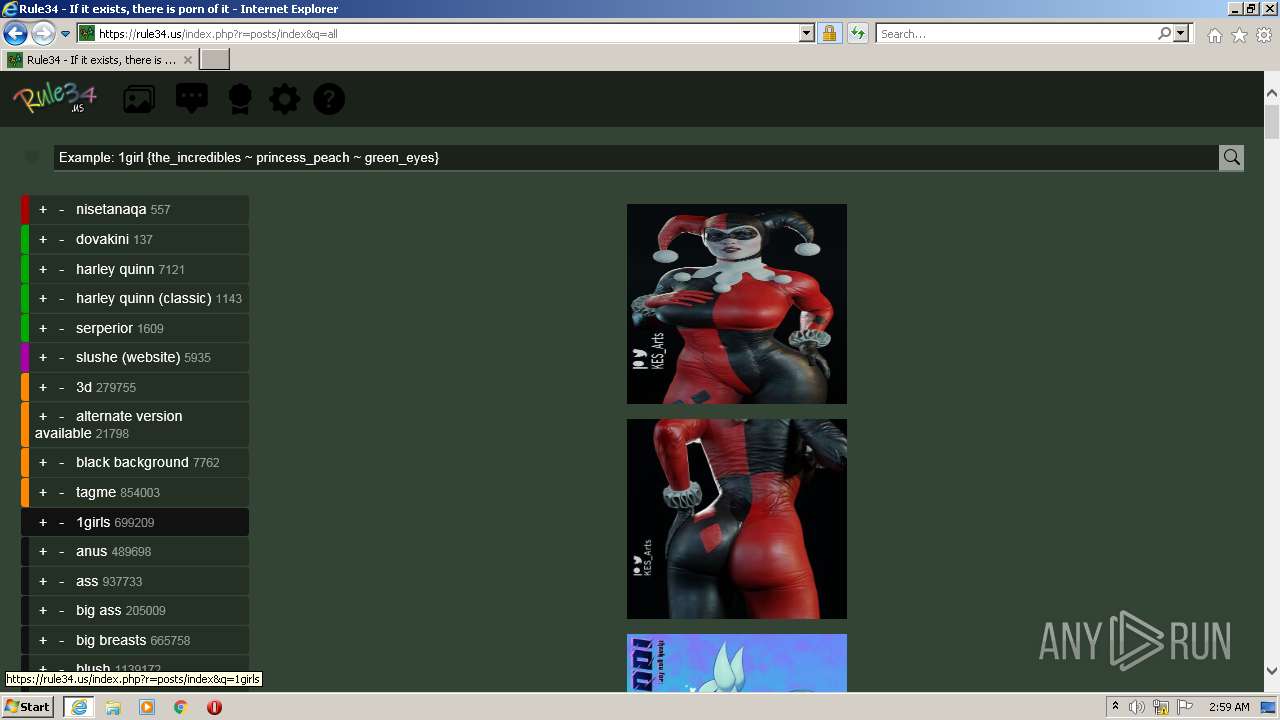Screen dimensions: 1280x720
Task: Click the Rule34 site logo
Action: click(55, 98)
